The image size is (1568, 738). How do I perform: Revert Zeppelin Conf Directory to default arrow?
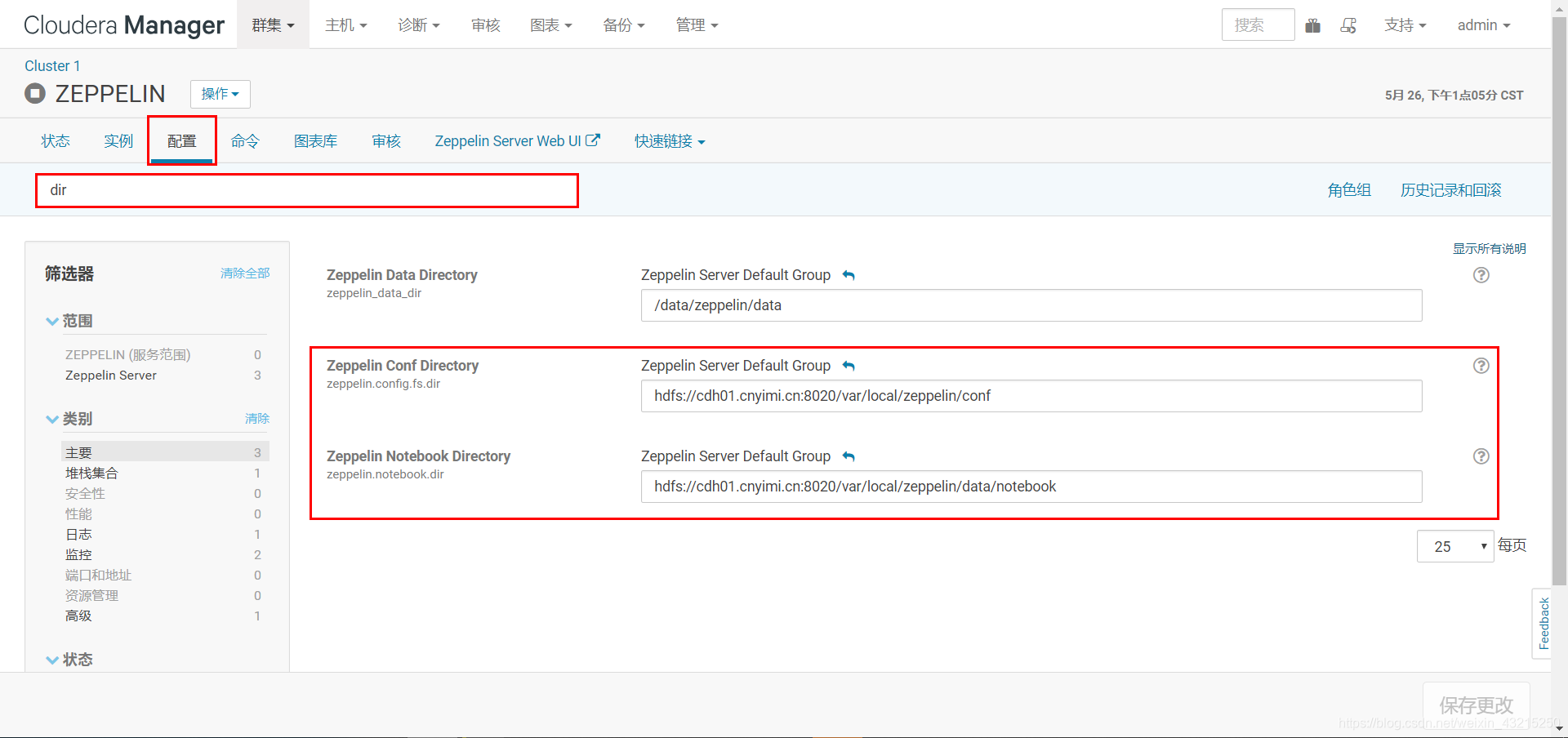point(849,366)
